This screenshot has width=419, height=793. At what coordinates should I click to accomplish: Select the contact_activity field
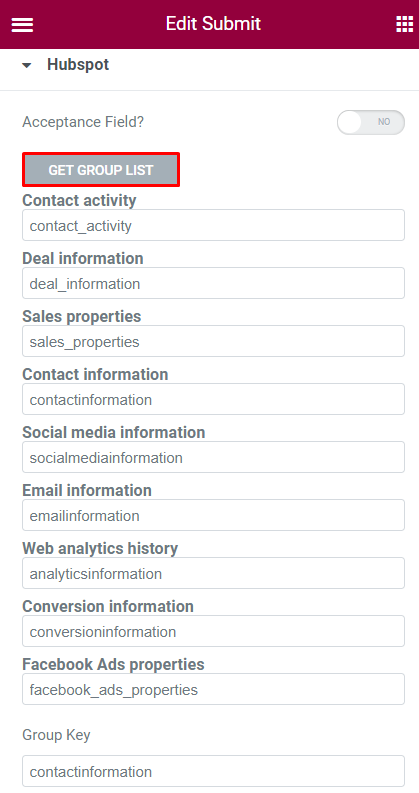pos(213,225)
